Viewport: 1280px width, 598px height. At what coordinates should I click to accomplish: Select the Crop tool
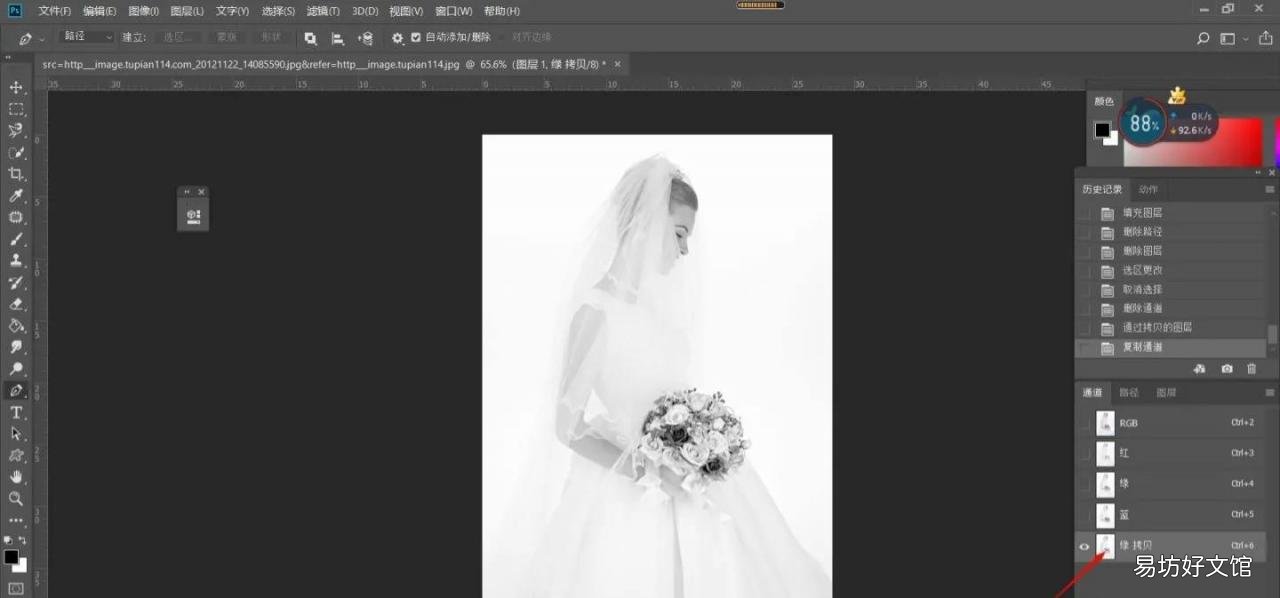click(16, 174)
